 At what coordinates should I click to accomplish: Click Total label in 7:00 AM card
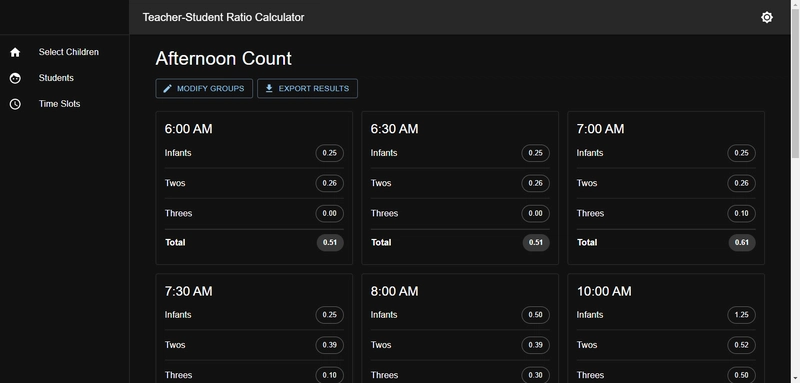pos(587,243)
